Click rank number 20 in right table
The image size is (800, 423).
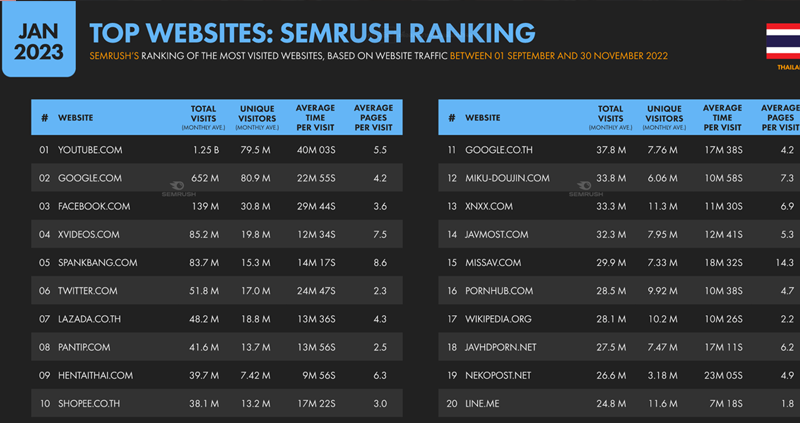point(452,404)
